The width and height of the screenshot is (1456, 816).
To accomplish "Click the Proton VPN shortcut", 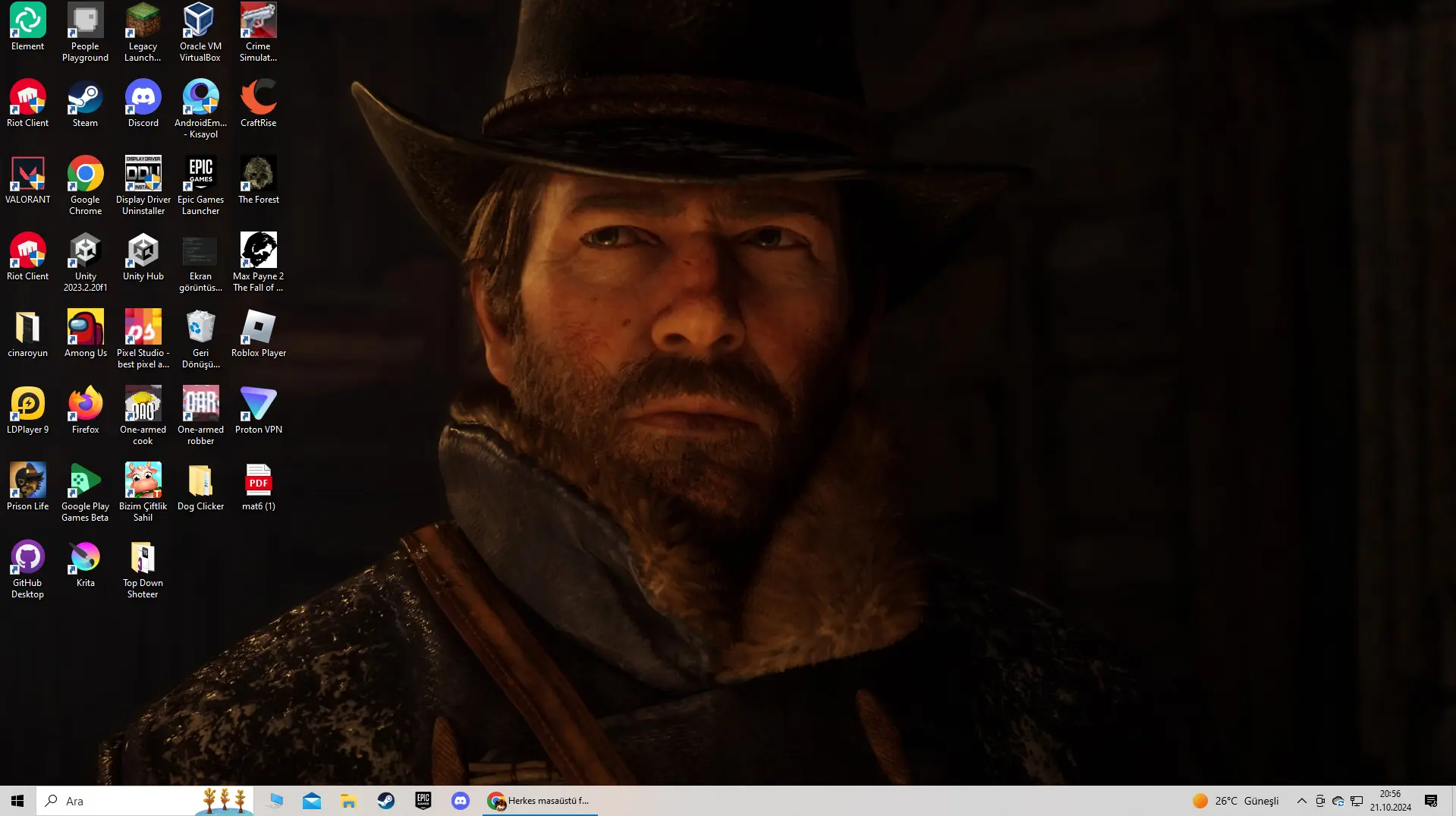I will (258, 411).
